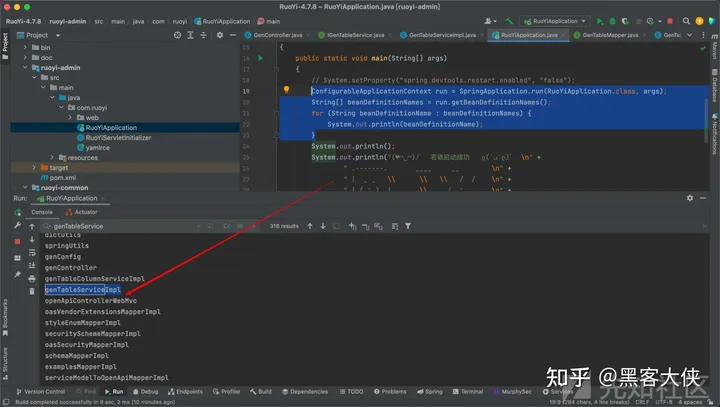This screenshot has height=407, width=720.
Task: Open the Endpoints tool window
Action: (185, 392)
